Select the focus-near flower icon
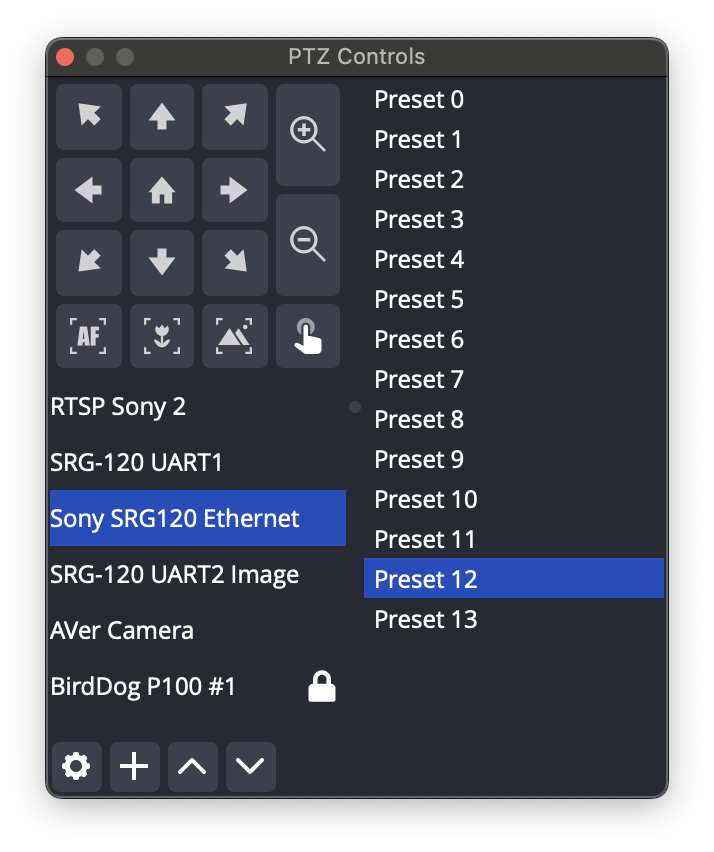Viewport: 714px width, 852px height. [x=161, y=336]
